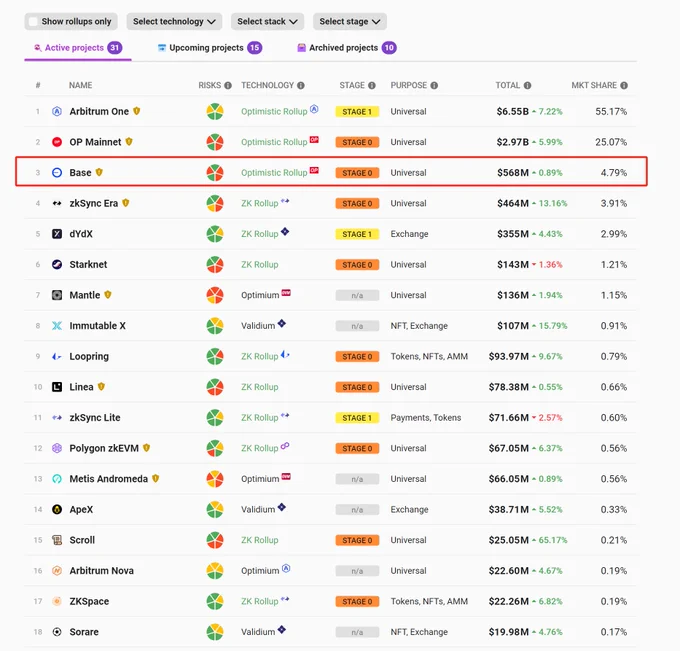Viewport: 680px width, 651px height.
Task: Click the Arbitrum One logo icon
Action: click(x=57, y=111)
